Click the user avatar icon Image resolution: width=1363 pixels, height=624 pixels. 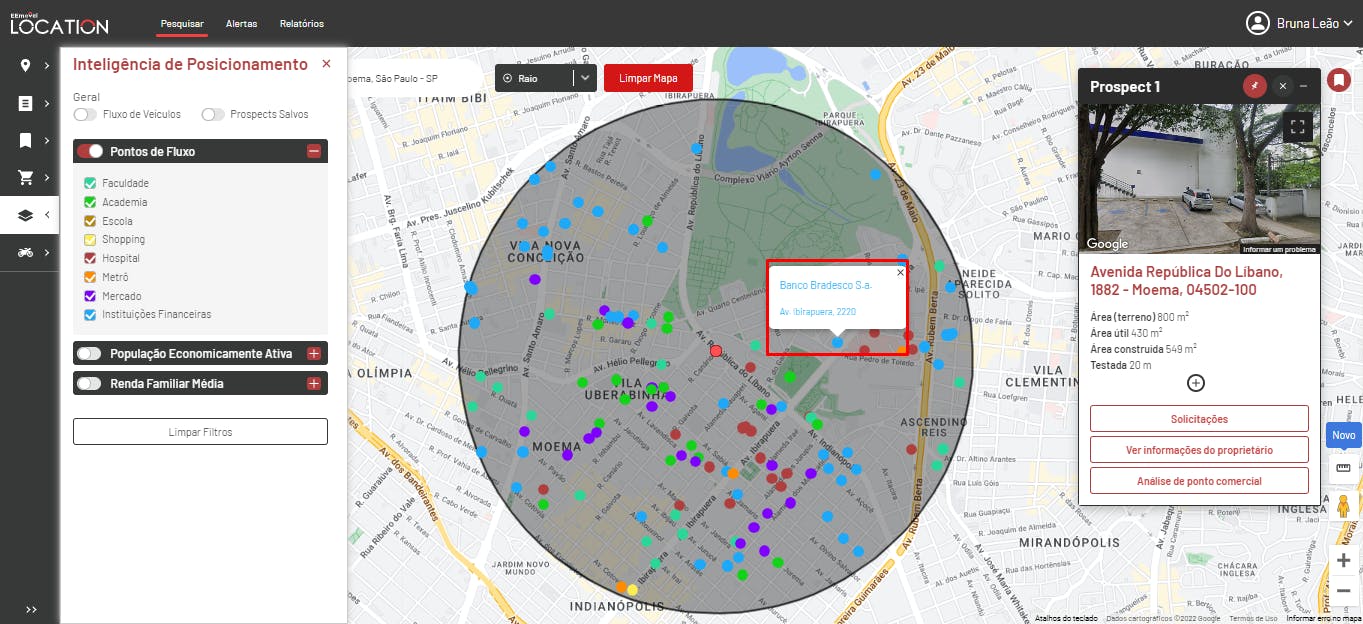point(1257,23)
